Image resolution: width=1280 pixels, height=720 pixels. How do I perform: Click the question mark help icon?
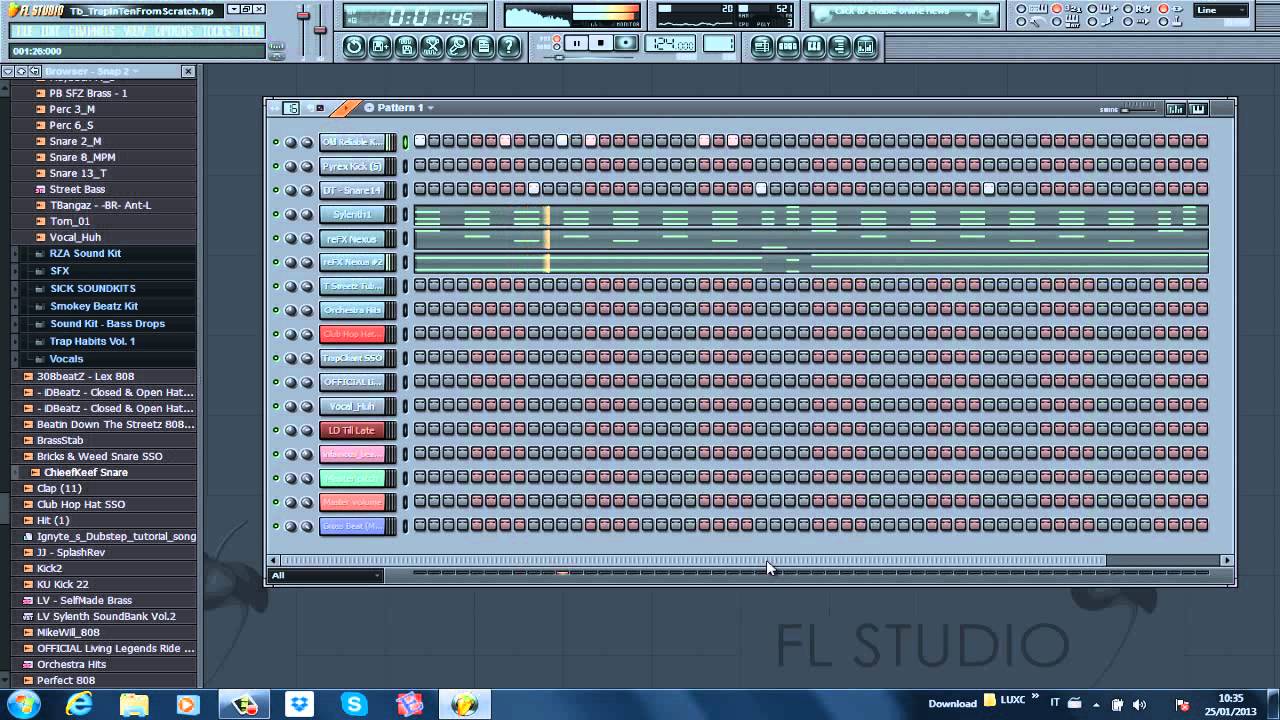(510, 46)
